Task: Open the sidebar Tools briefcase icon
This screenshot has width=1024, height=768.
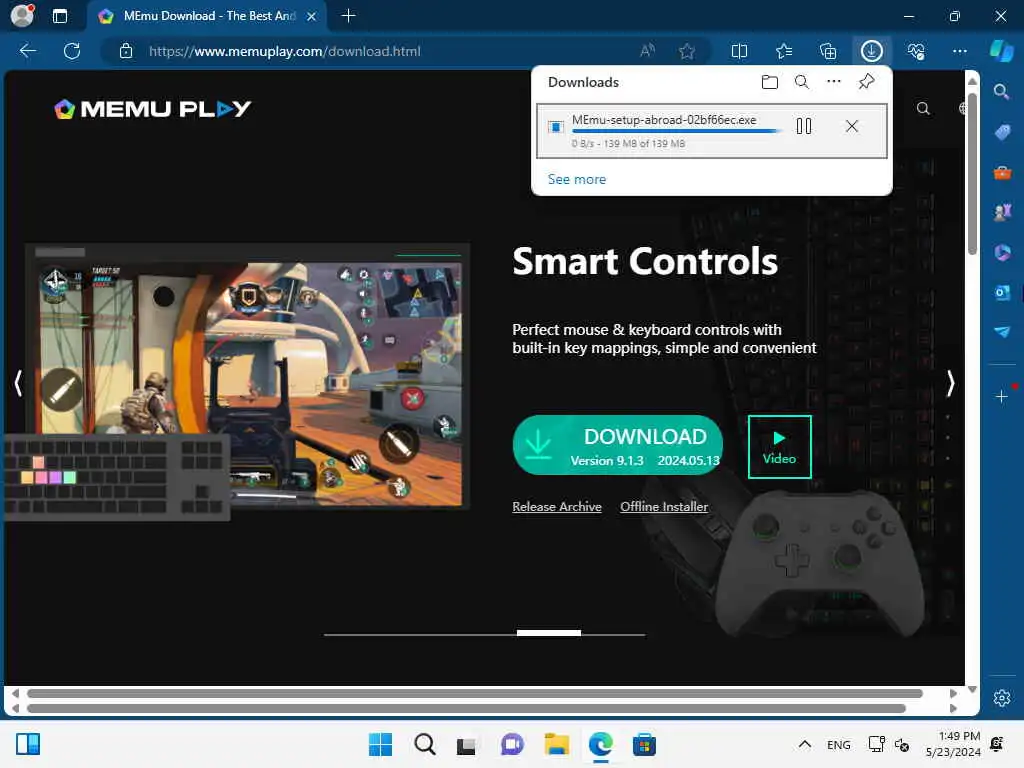Action: coord(1001,172)
